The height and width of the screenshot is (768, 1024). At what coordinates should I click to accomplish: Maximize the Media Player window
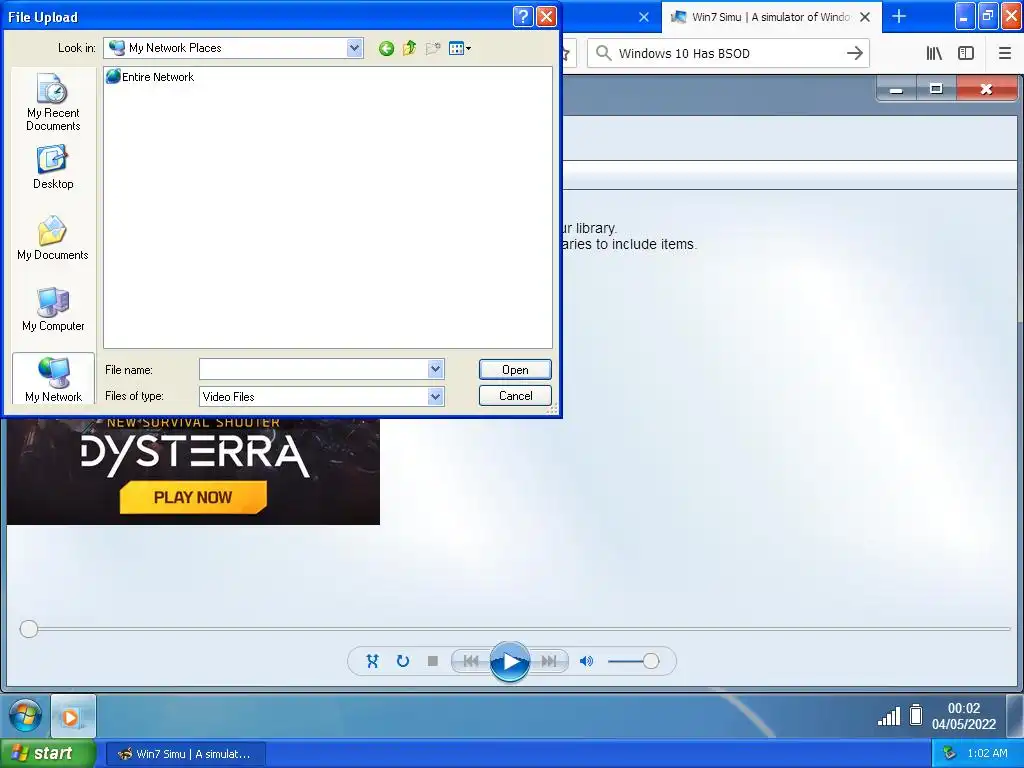[936, 89]
